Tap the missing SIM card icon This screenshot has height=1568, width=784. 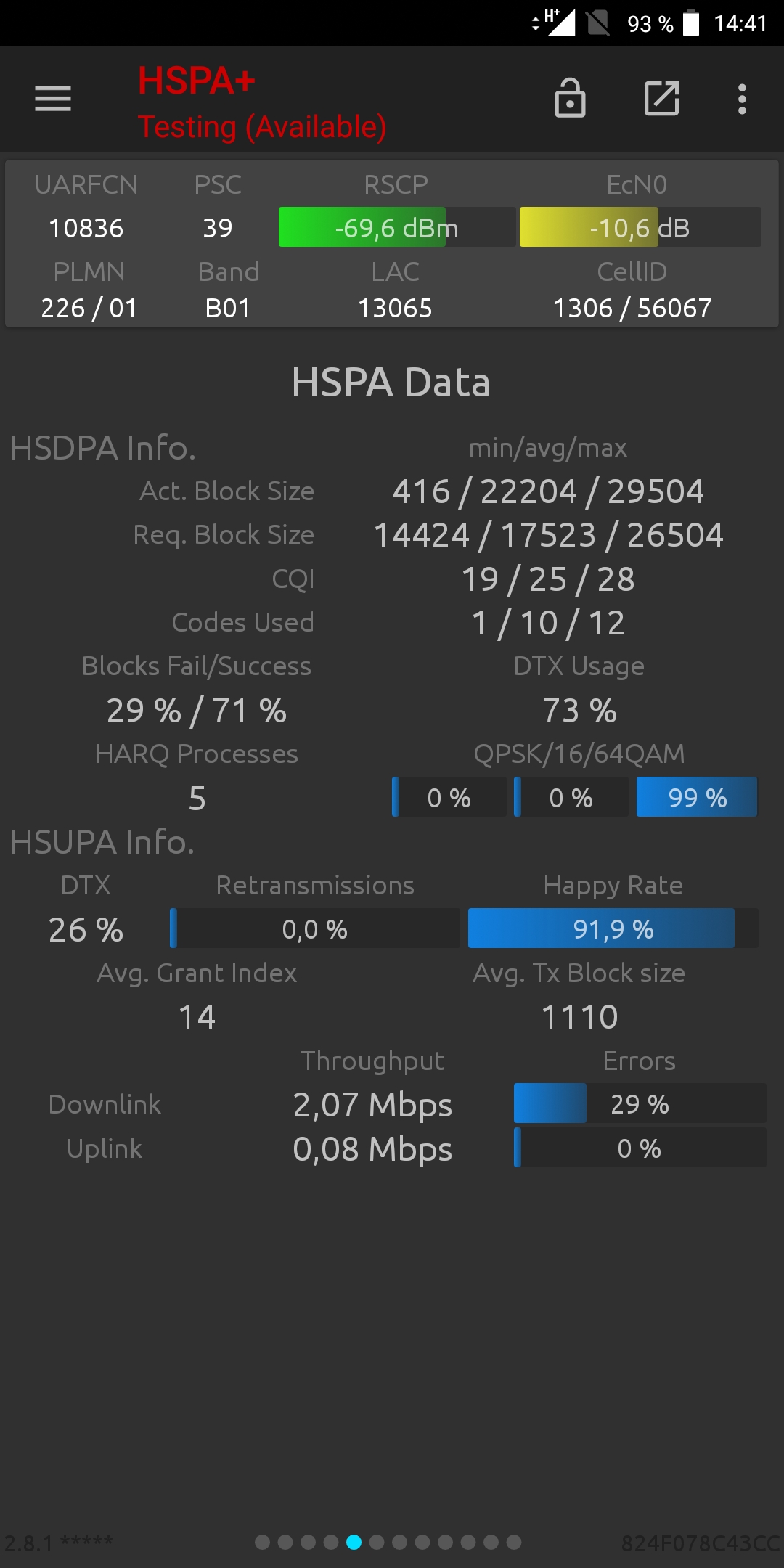598,23
